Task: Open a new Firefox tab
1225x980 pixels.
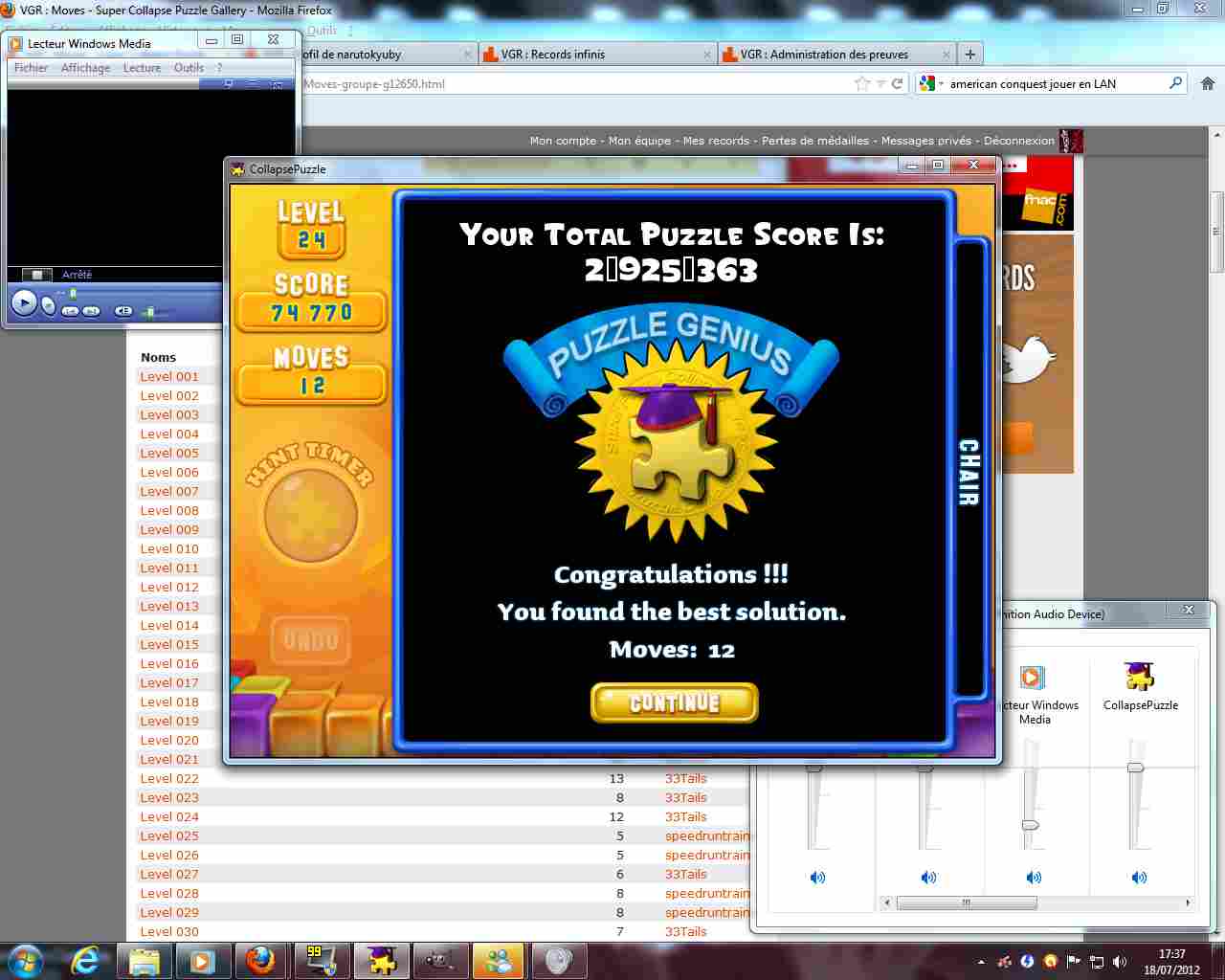Action: 969,55
